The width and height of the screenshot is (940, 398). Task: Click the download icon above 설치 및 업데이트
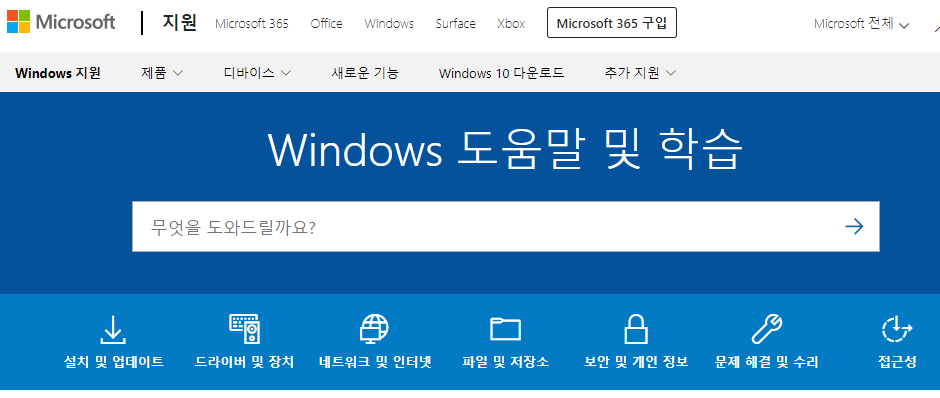[x=113, y=329]
